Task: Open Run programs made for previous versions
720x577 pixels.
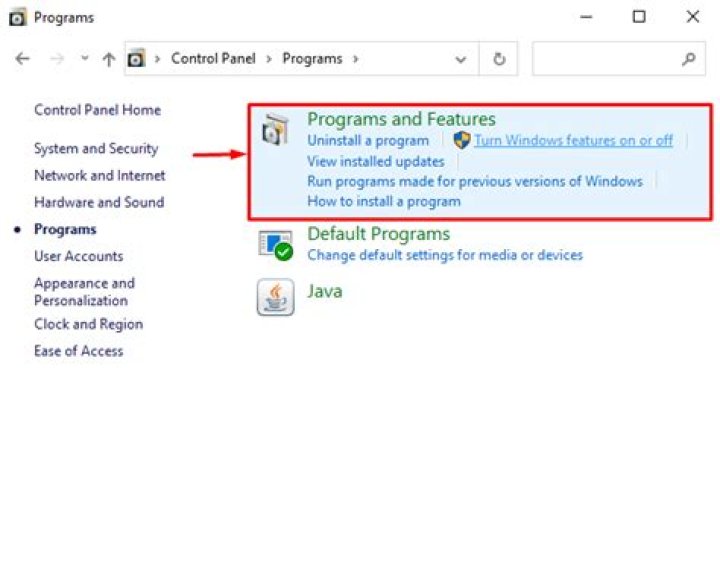Action: pos(475,181)
